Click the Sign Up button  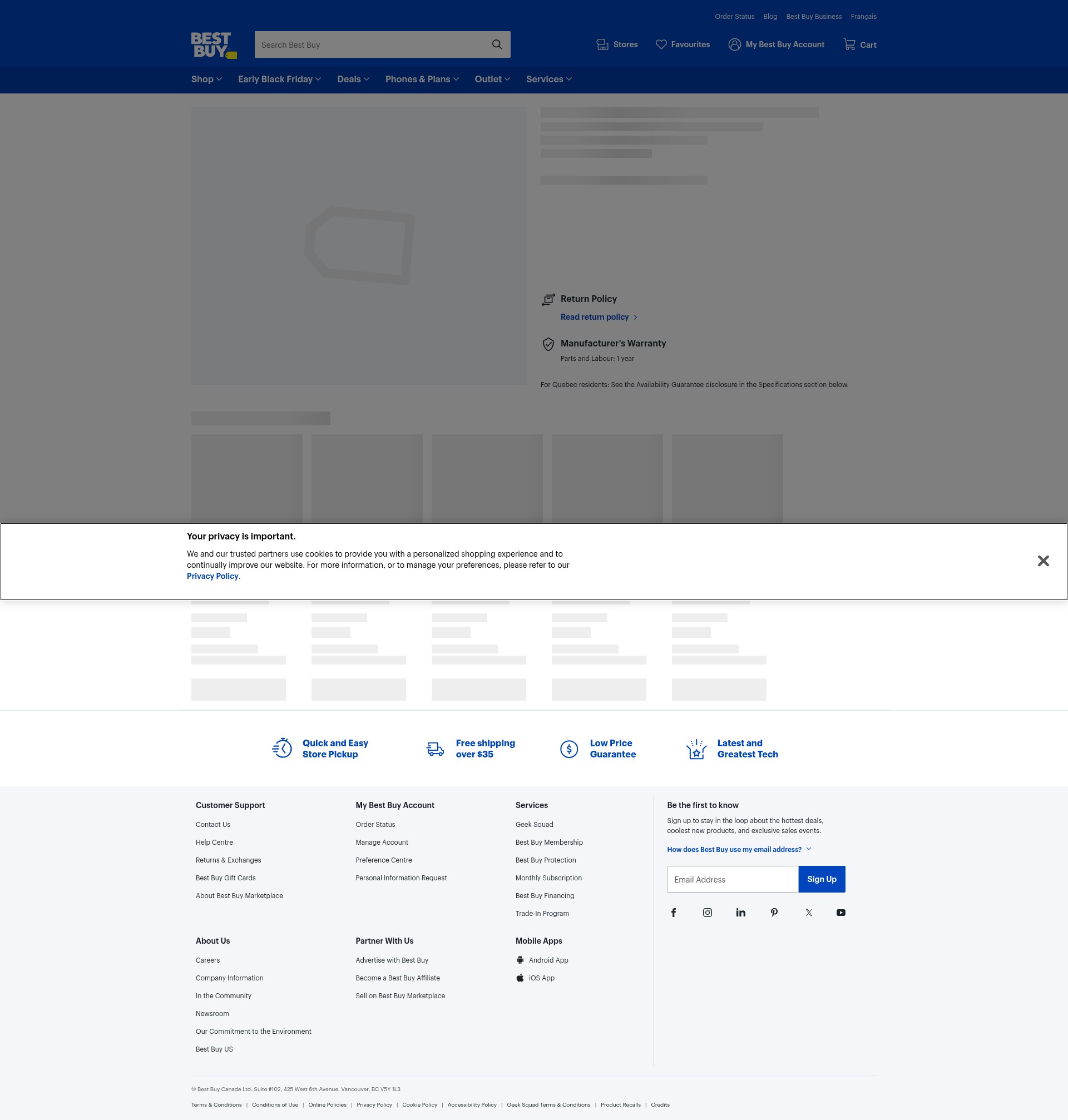[x=822, y=879]
